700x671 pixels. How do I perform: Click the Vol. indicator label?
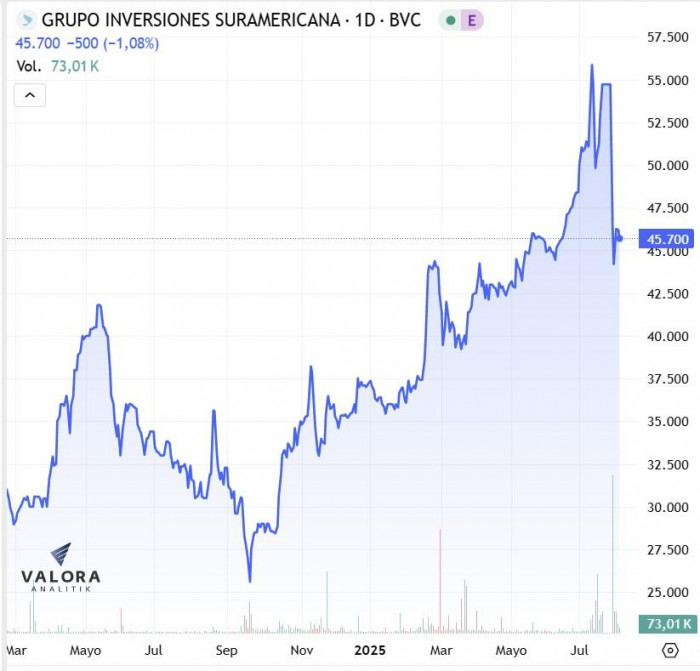[x=29, y=67]
